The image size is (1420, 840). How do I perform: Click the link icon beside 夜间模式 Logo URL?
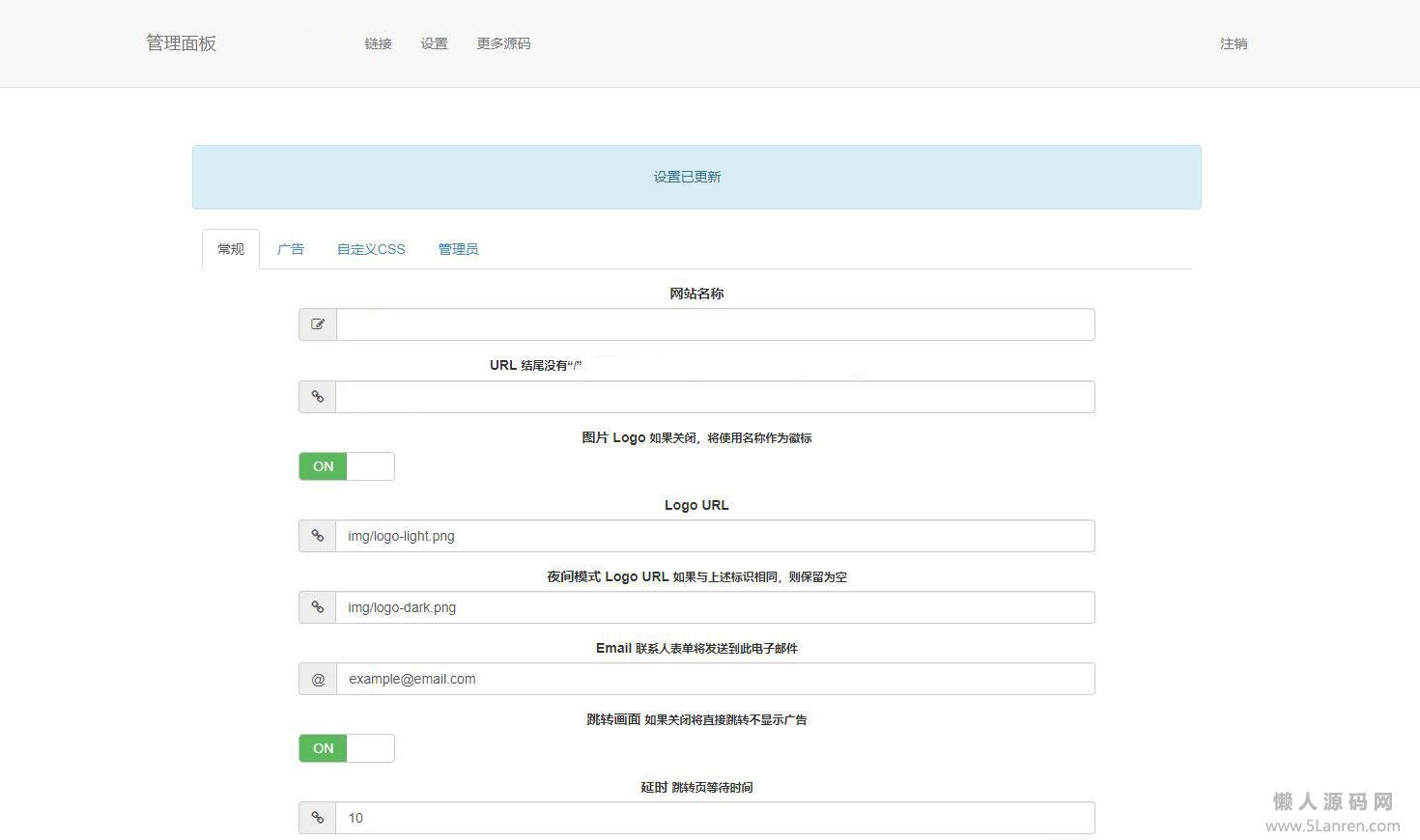(317, 607)
